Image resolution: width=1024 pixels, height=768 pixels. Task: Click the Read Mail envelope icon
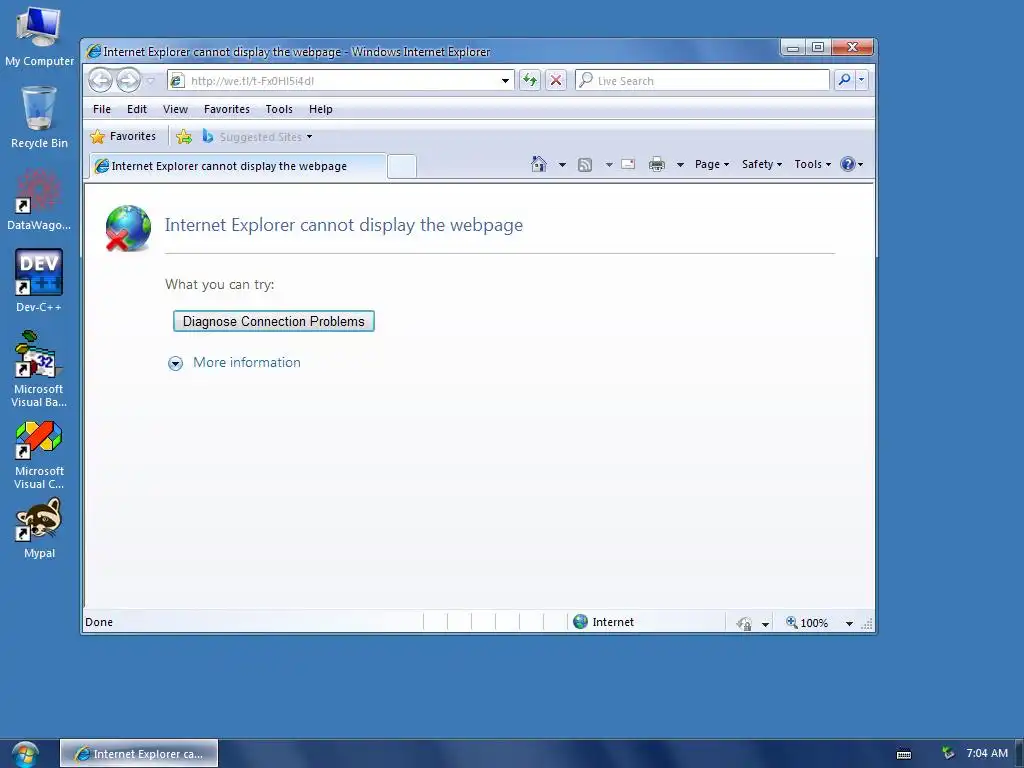click(628, 164)
